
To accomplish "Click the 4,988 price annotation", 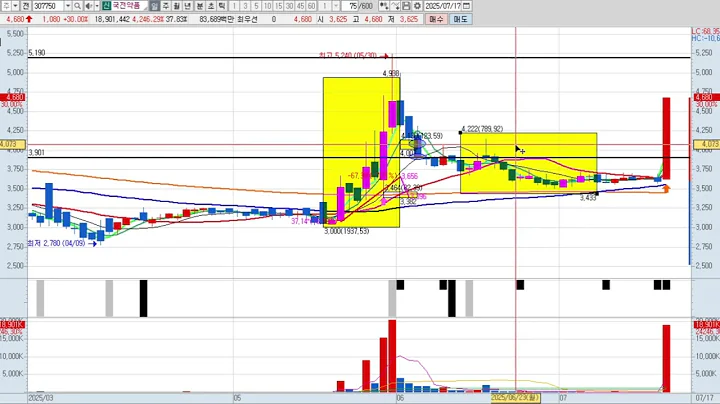I will [x=391, y=73].
